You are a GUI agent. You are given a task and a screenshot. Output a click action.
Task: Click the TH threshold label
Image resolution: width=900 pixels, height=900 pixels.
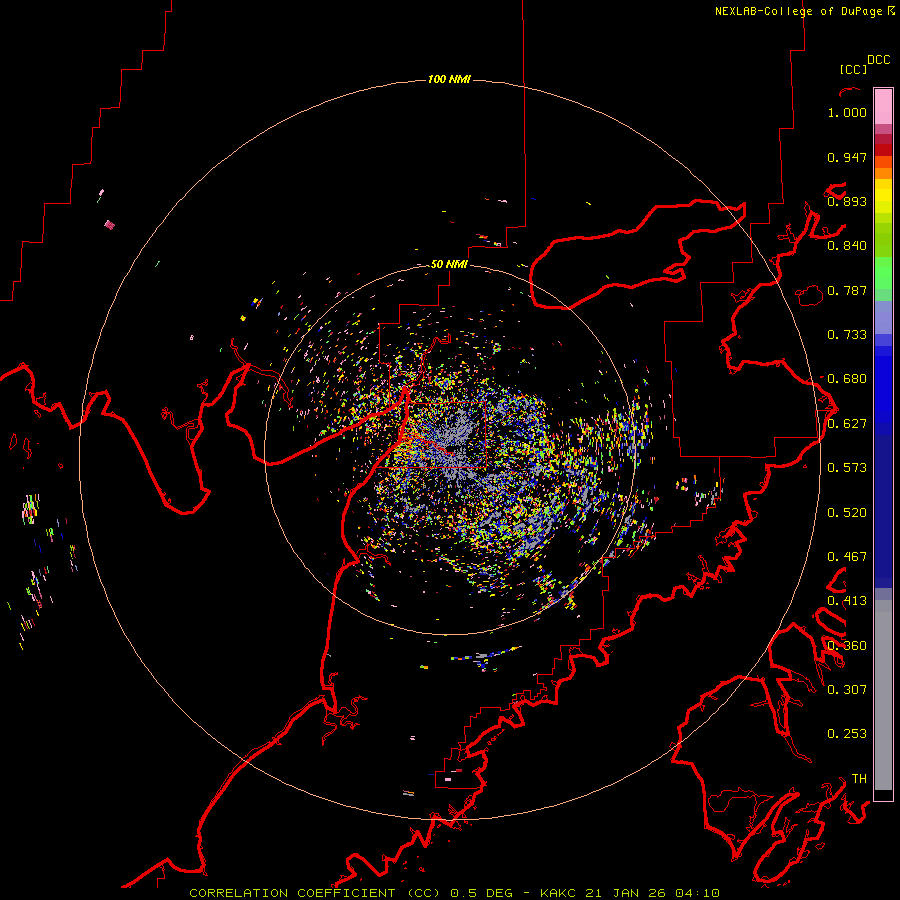pyautogui.click(x=859, y=779)
